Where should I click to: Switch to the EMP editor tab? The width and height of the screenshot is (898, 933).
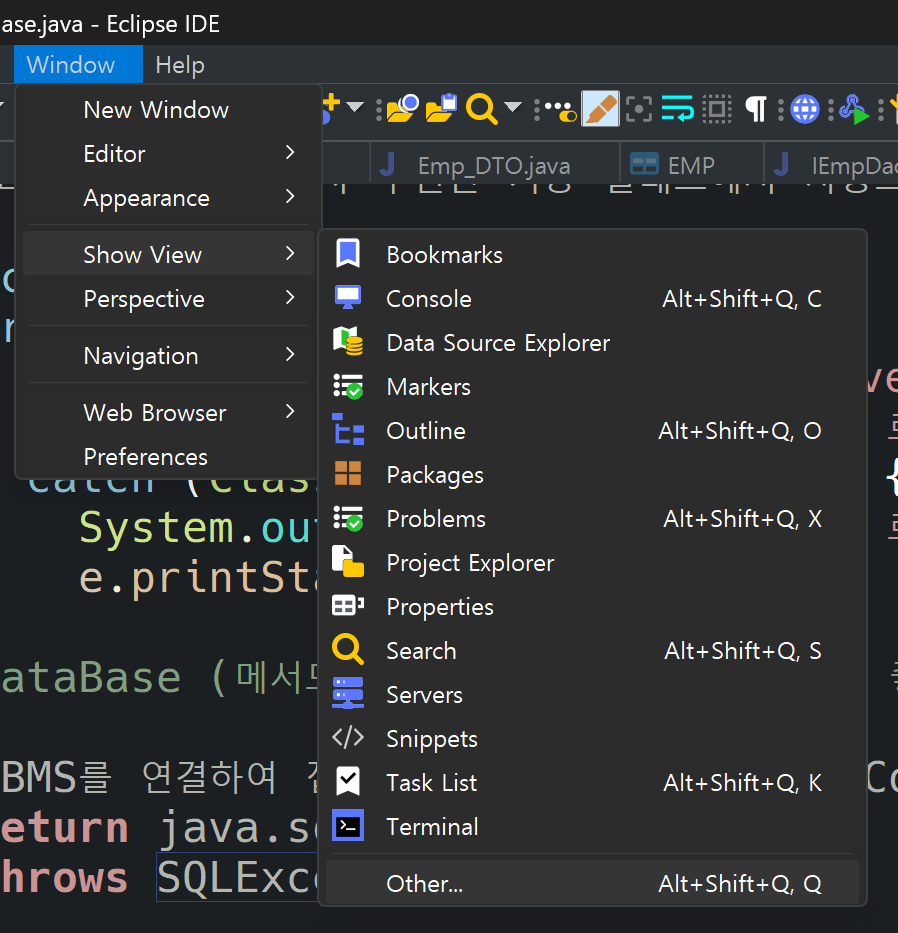pos(690,165)
